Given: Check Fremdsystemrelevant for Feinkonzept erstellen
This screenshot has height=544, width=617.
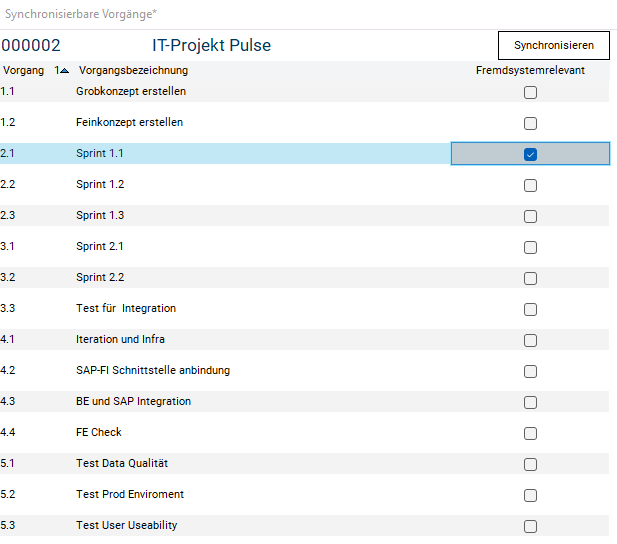Looking at the screenshot, I should click(530, 123).
